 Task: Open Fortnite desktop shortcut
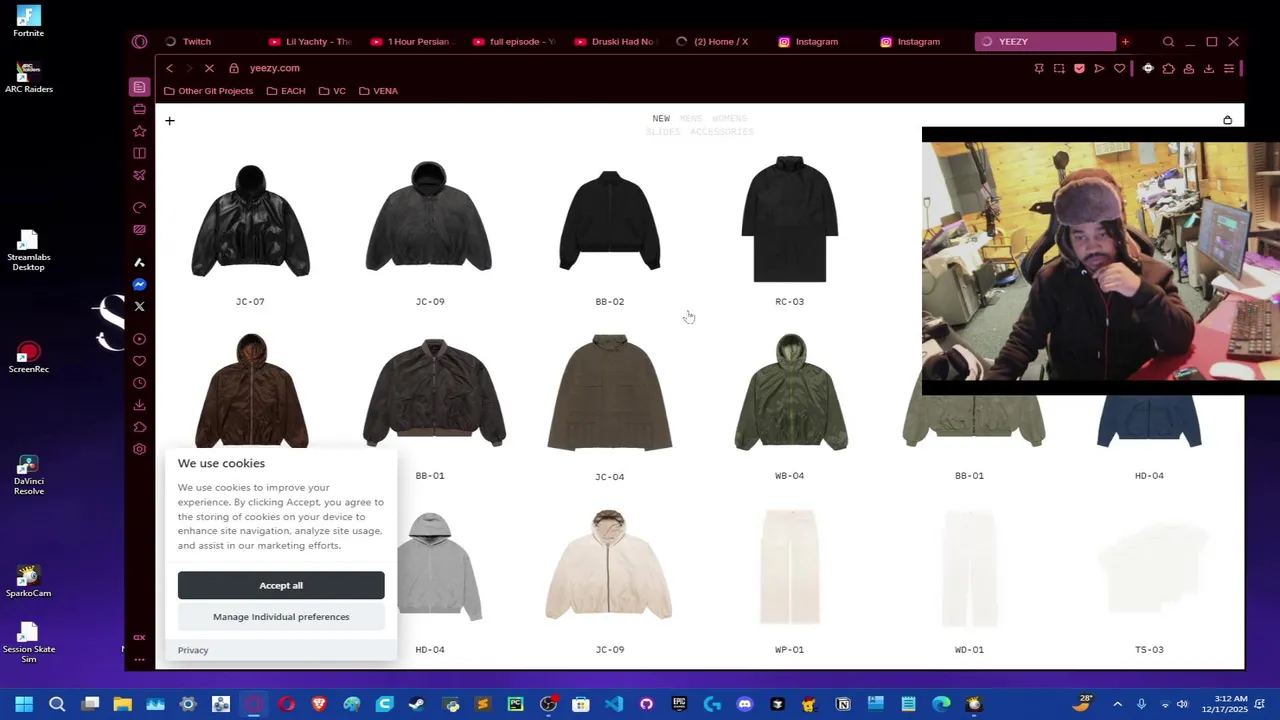(28, 22)
